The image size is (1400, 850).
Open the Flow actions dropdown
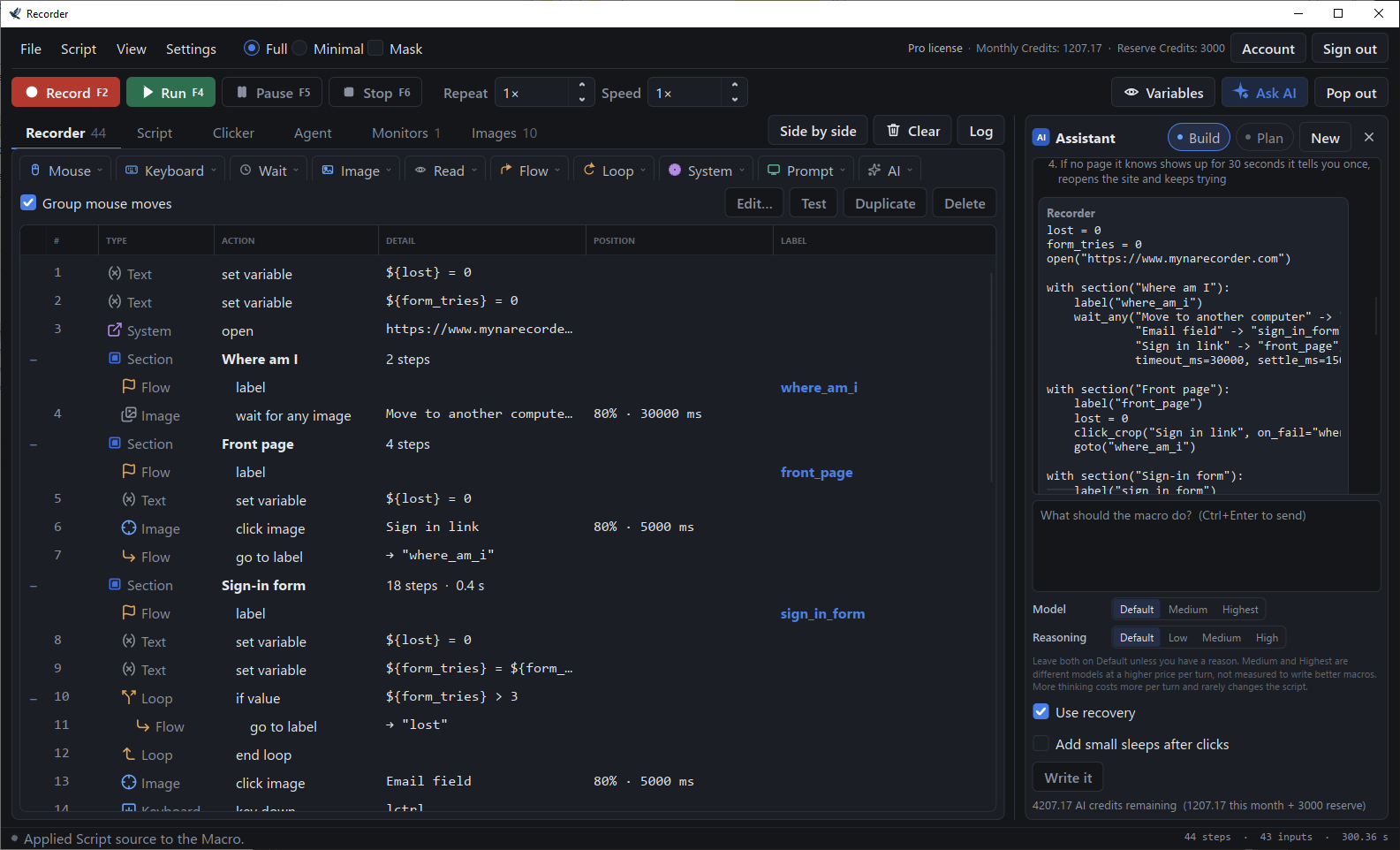pyautogui.click(x=530, y=170)
